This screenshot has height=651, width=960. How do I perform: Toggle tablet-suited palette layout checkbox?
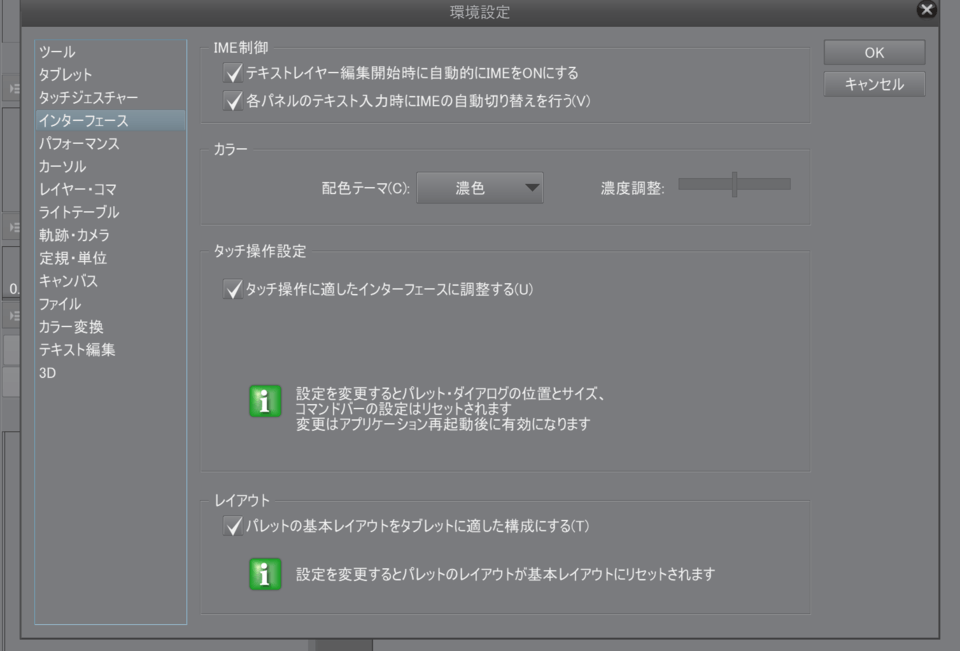[233, 526]
